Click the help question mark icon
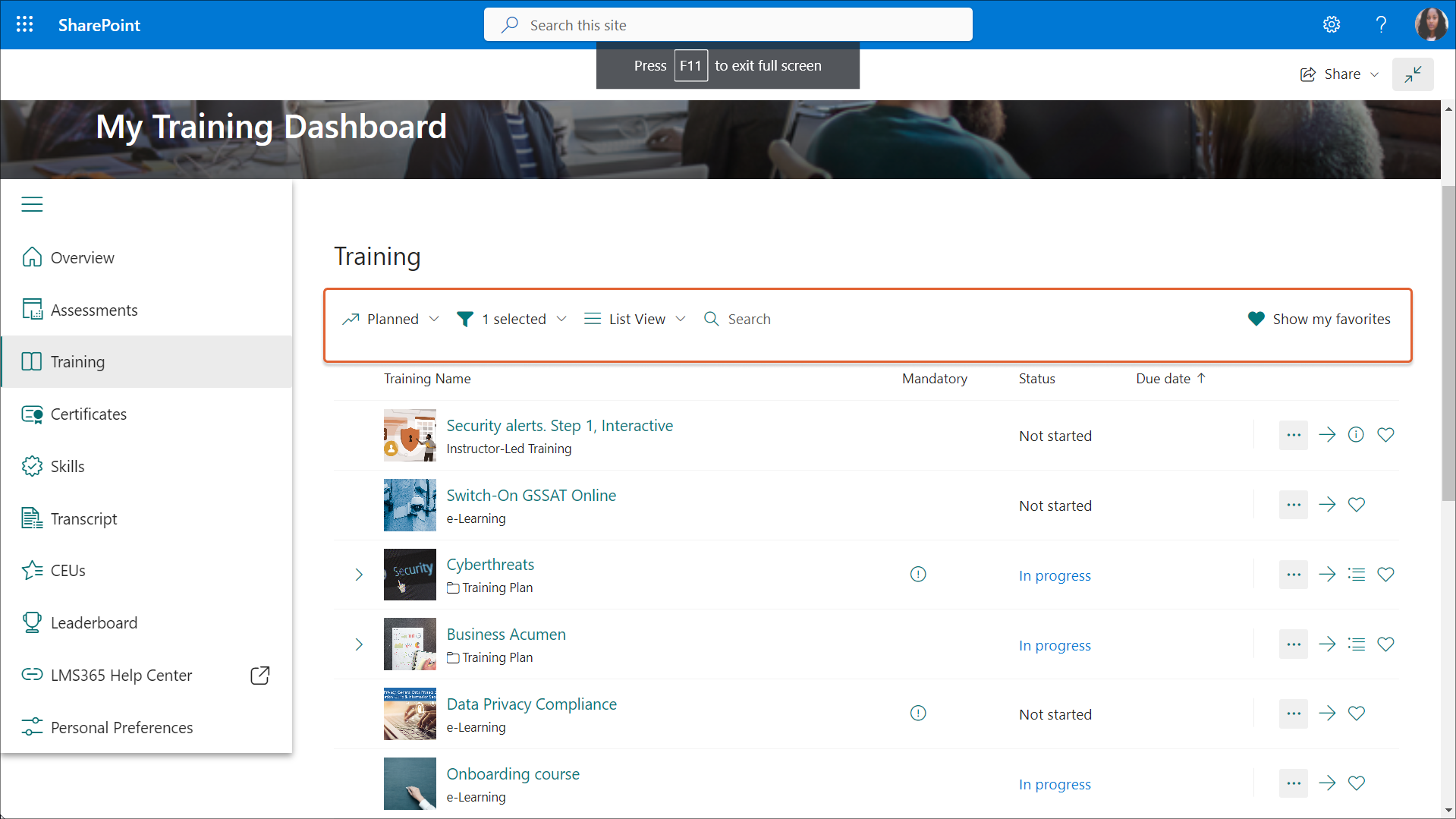The image size is (1456, 819). point(1381,24)
